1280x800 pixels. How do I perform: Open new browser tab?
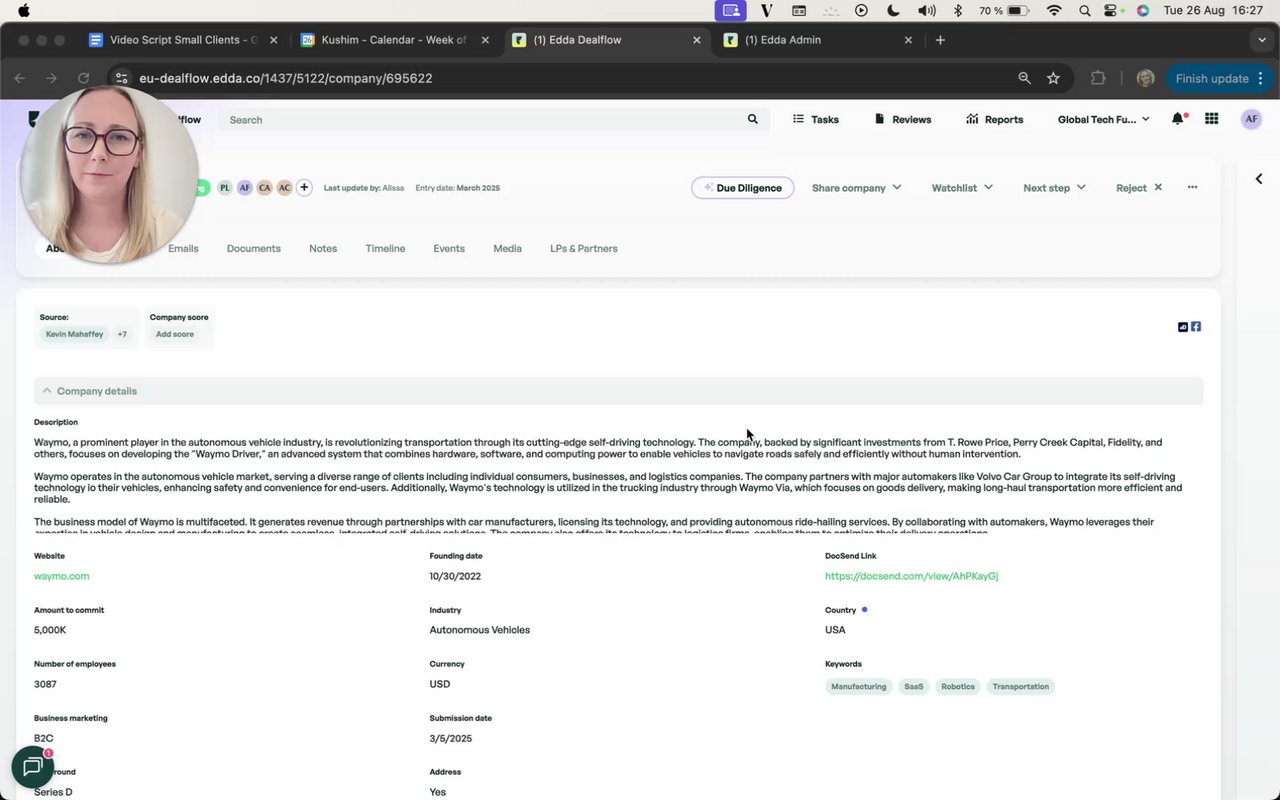(940, 40)
